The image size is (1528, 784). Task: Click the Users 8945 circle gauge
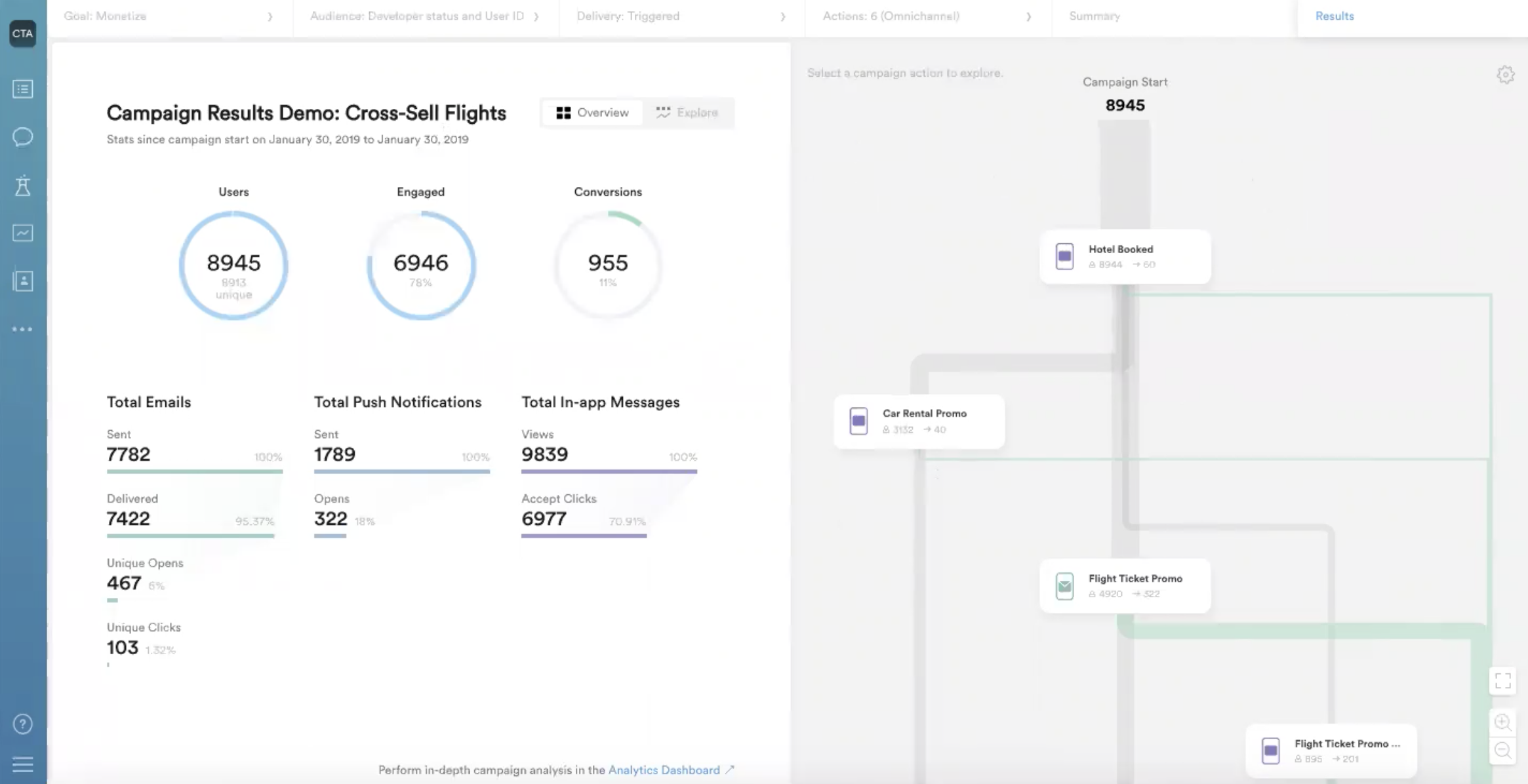(x=233, y=265)
